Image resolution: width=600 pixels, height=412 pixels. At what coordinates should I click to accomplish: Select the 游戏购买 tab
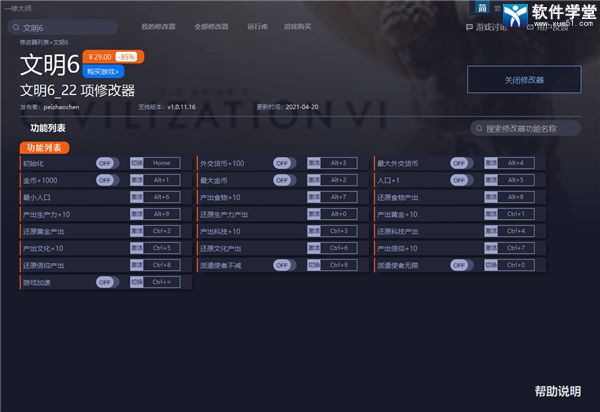[x=297, y=26]
